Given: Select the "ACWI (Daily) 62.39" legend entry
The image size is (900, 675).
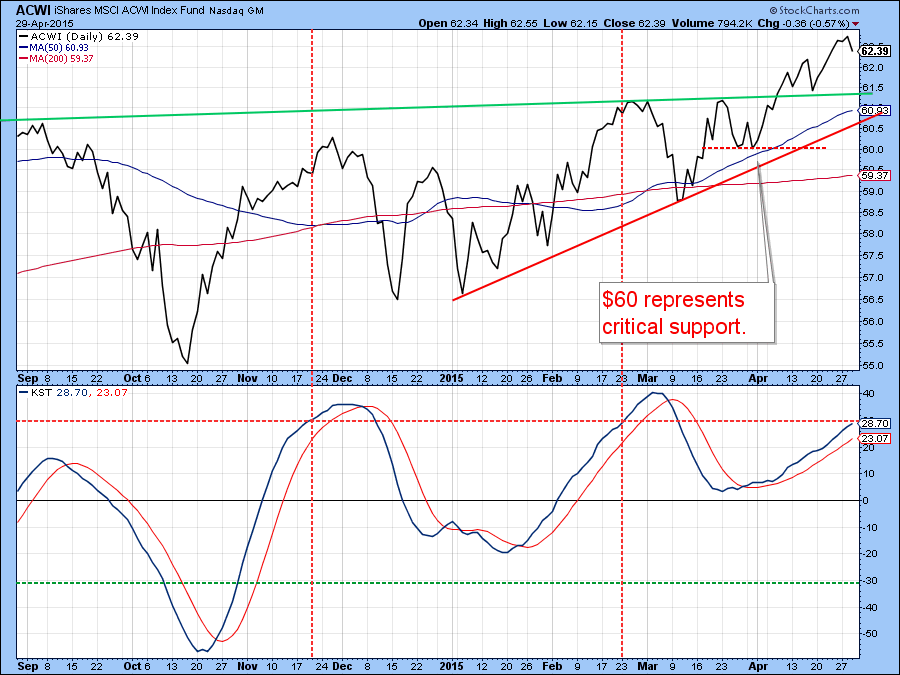Looking at the screenshot, I should (x=79, y=37).
